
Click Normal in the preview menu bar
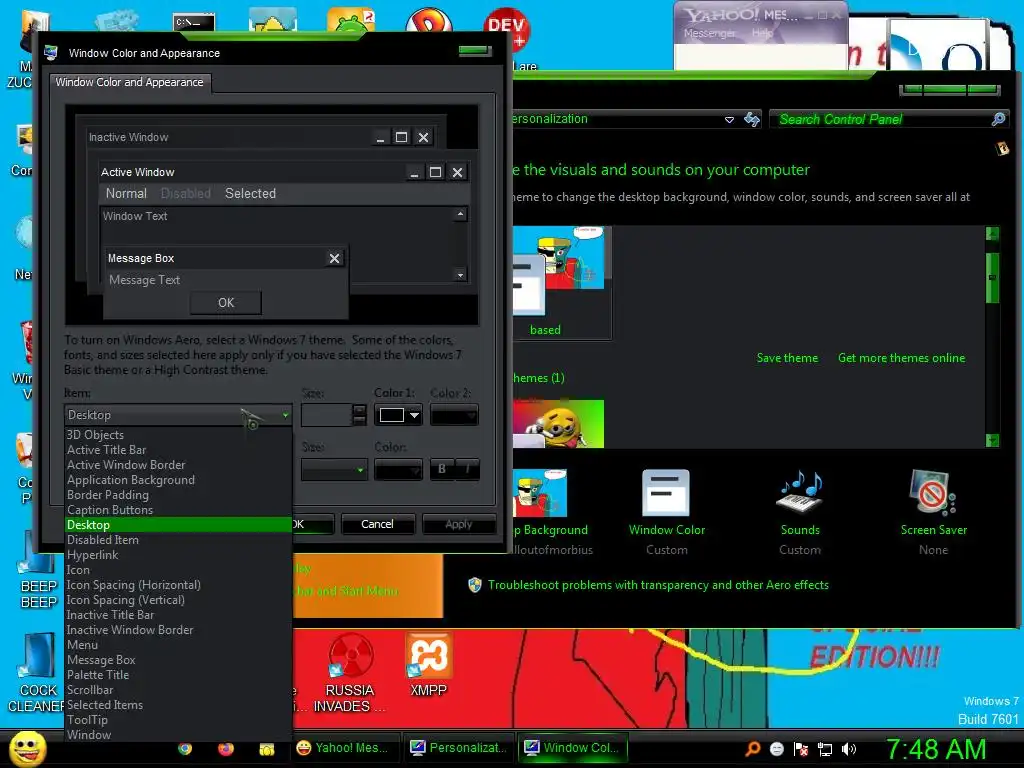126,193
